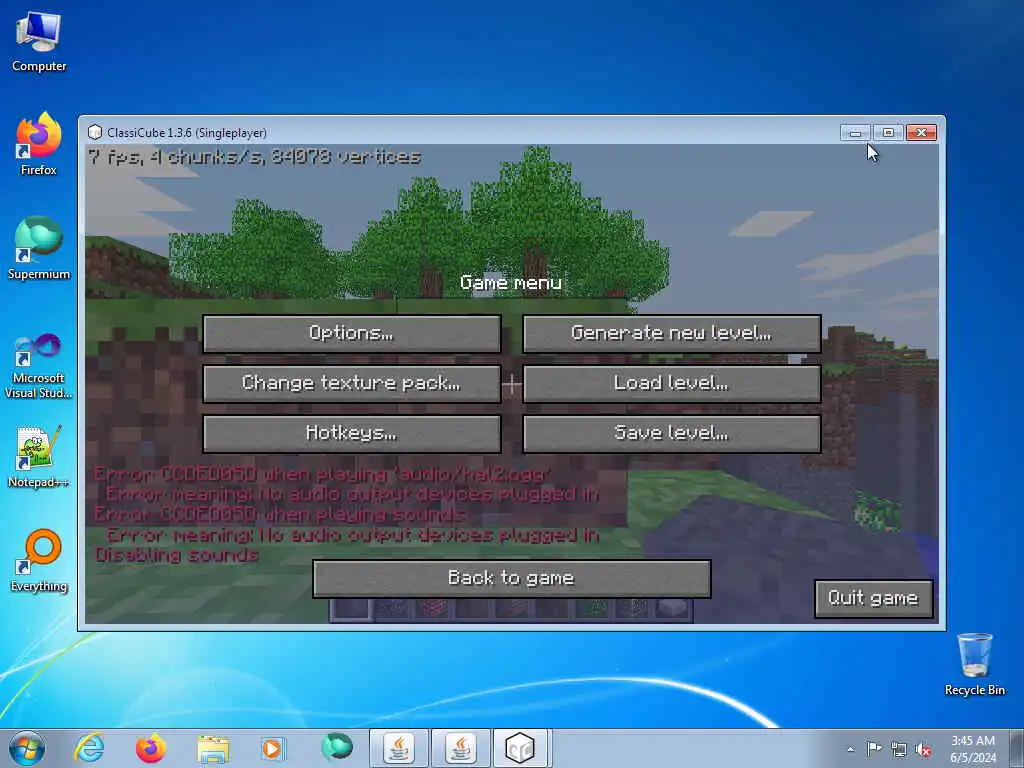1024x768 pixels.
Task: Switch to first Java taskbar window
Action: tap(399, 748)
